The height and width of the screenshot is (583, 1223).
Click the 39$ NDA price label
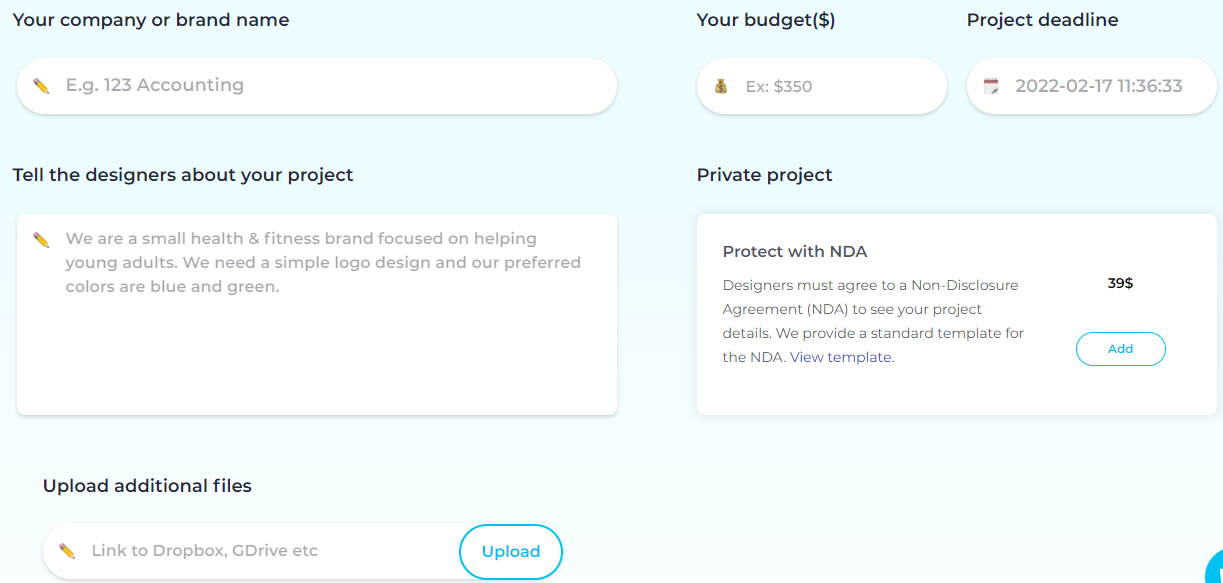click(1120, 283)
